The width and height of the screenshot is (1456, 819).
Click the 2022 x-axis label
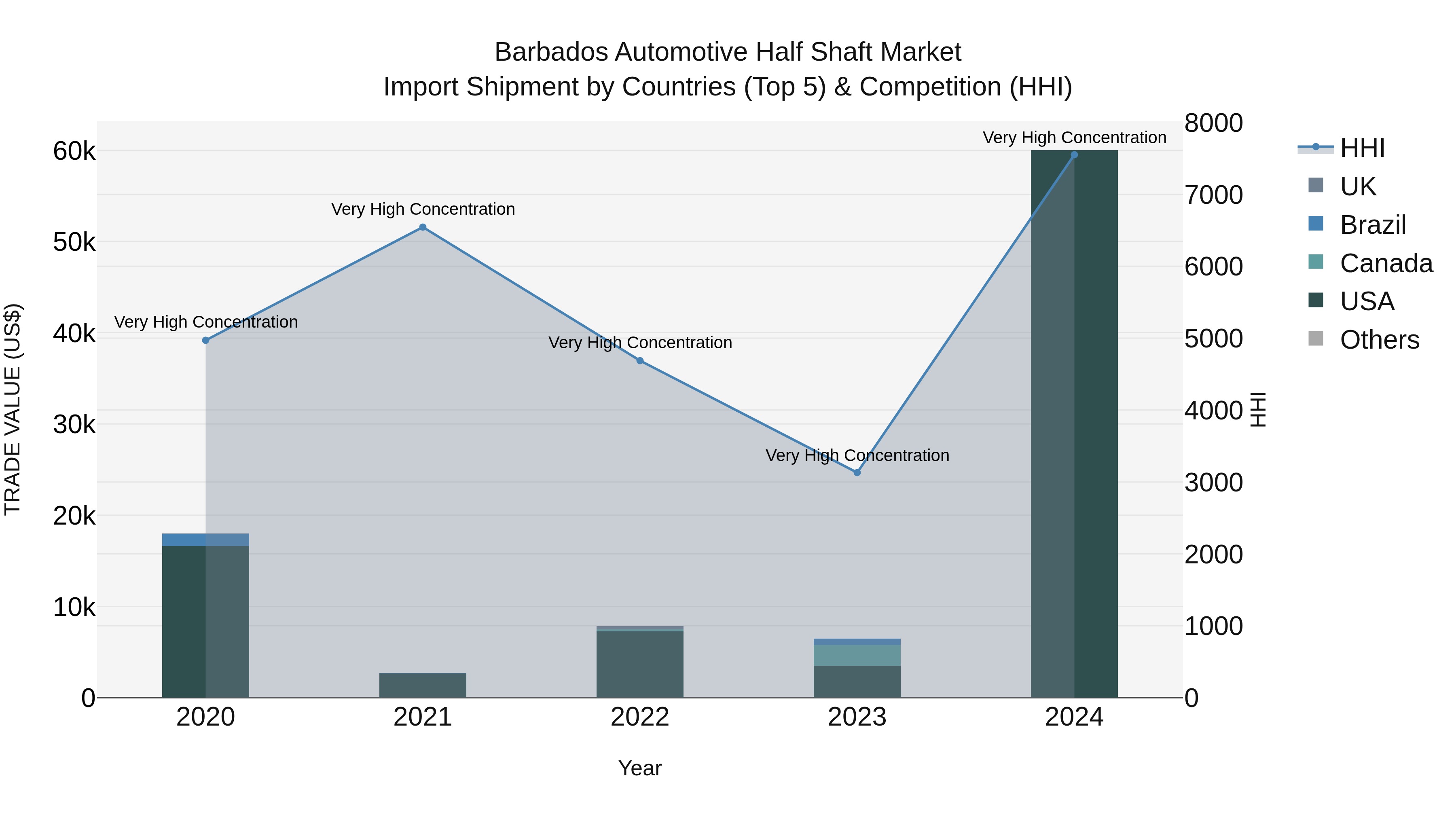tap(640, 717)
